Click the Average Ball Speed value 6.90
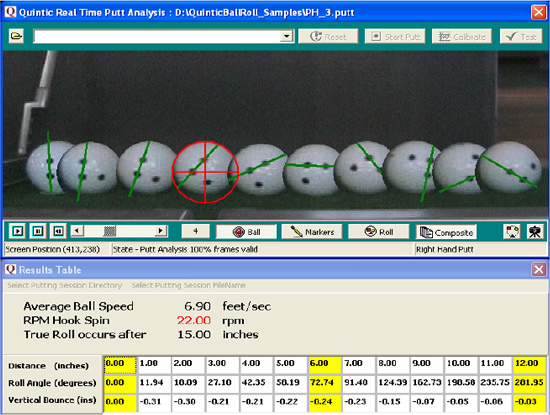Screen dimensions: 550x415 tap(197, 306)
